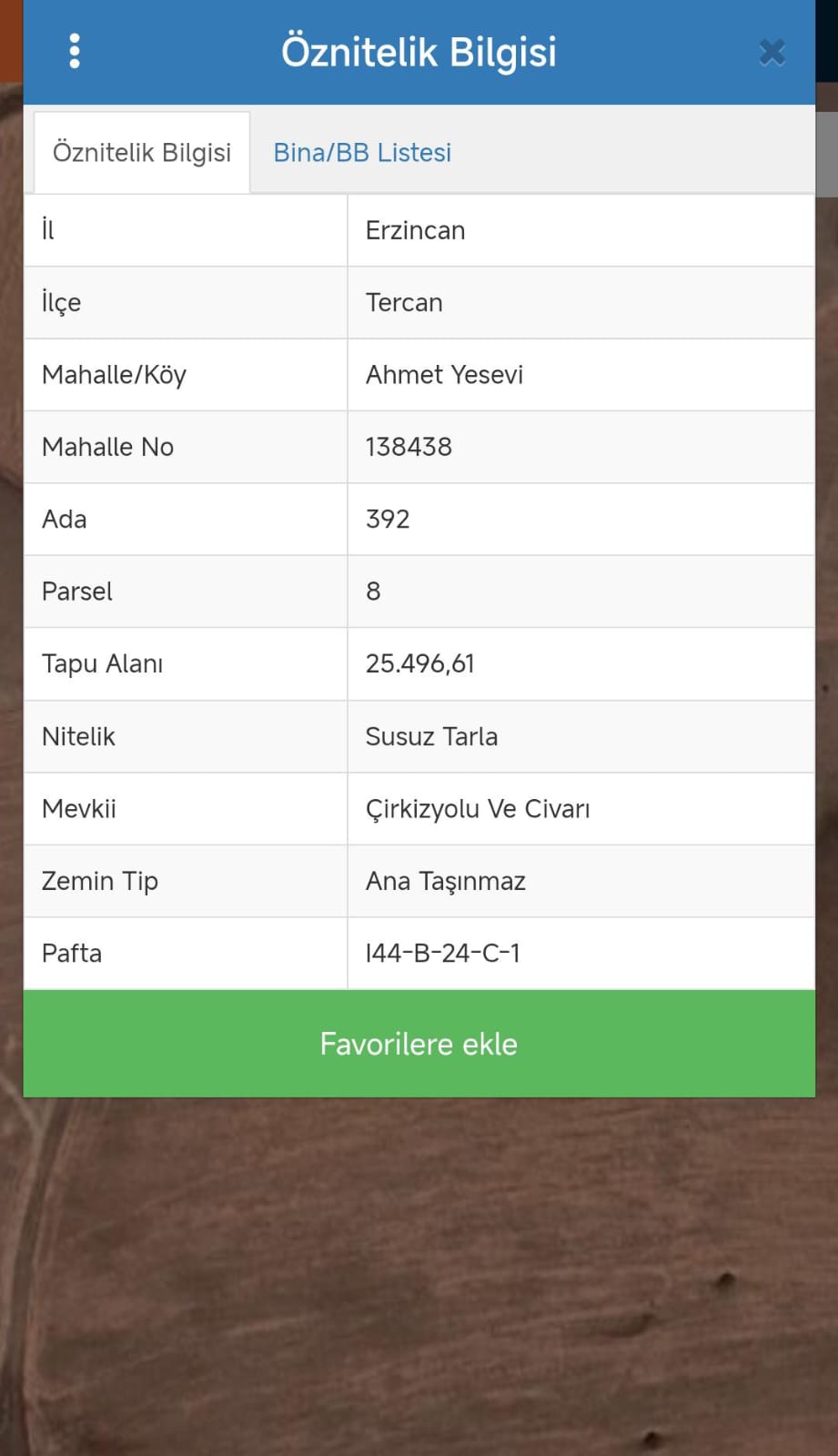Click the map area below the panel
Screen dimensions: 838x1456
(x=419, y=1274)
